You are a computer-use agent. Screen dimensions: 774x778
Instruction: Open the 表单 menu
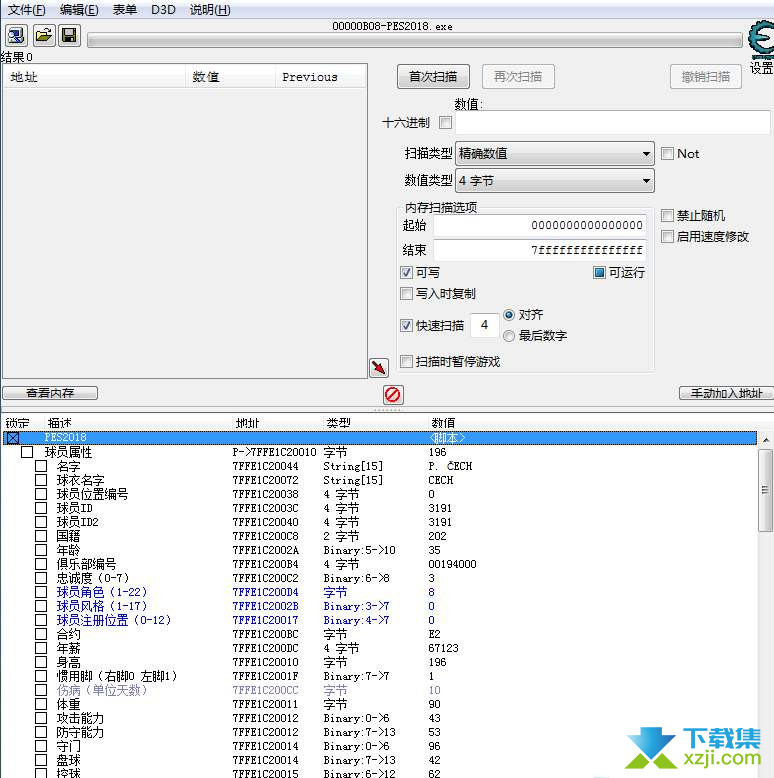pyautogui.click(x=125, y=10)
